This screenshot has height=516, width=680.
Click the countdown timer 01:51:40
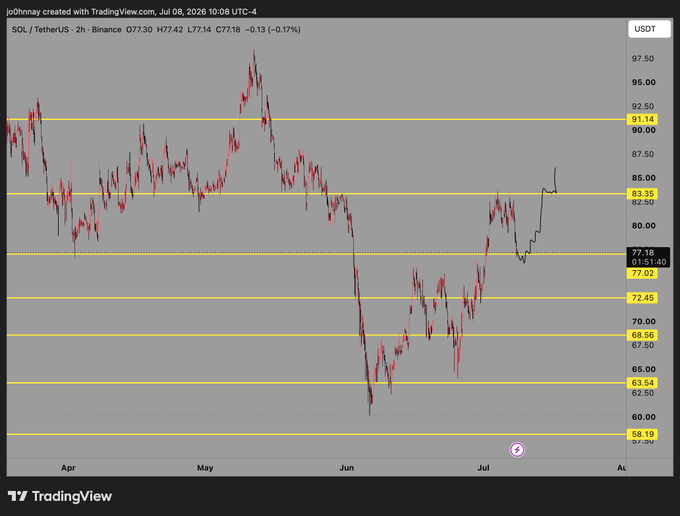[x=649, y=262]
